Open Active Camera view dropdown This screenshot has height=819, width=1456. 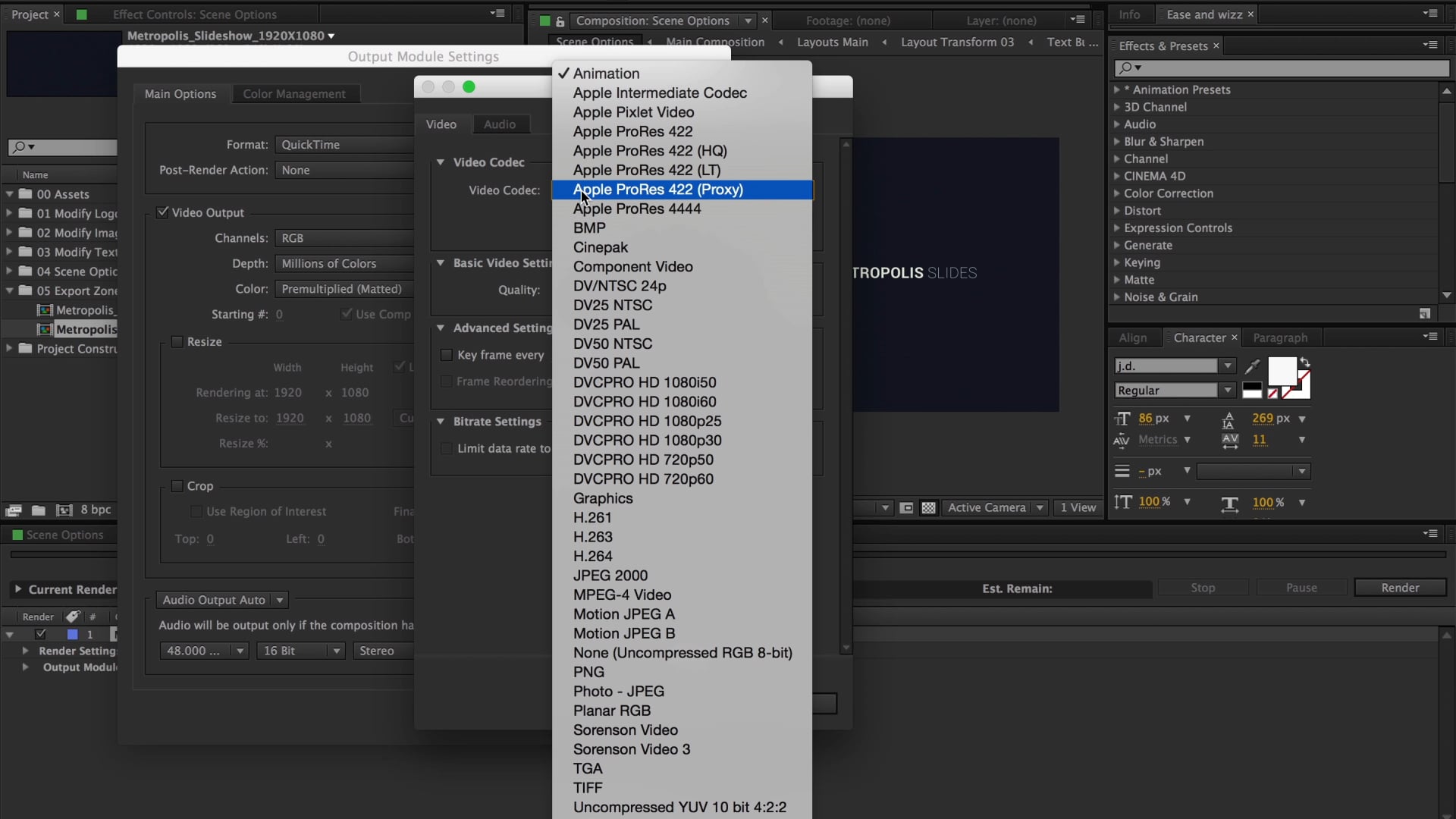(x=996, y=508)
